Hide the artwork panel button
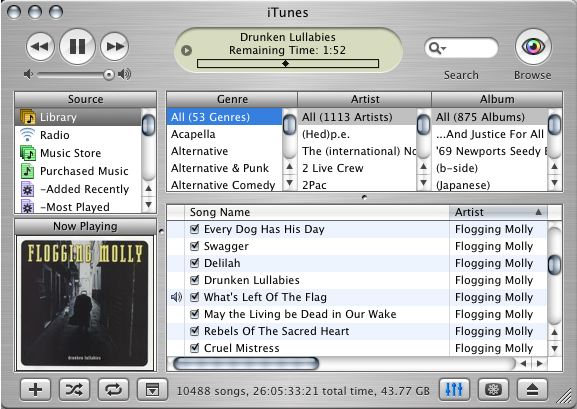The width and height of the screenshot is (577, 409). click(152, 389)
